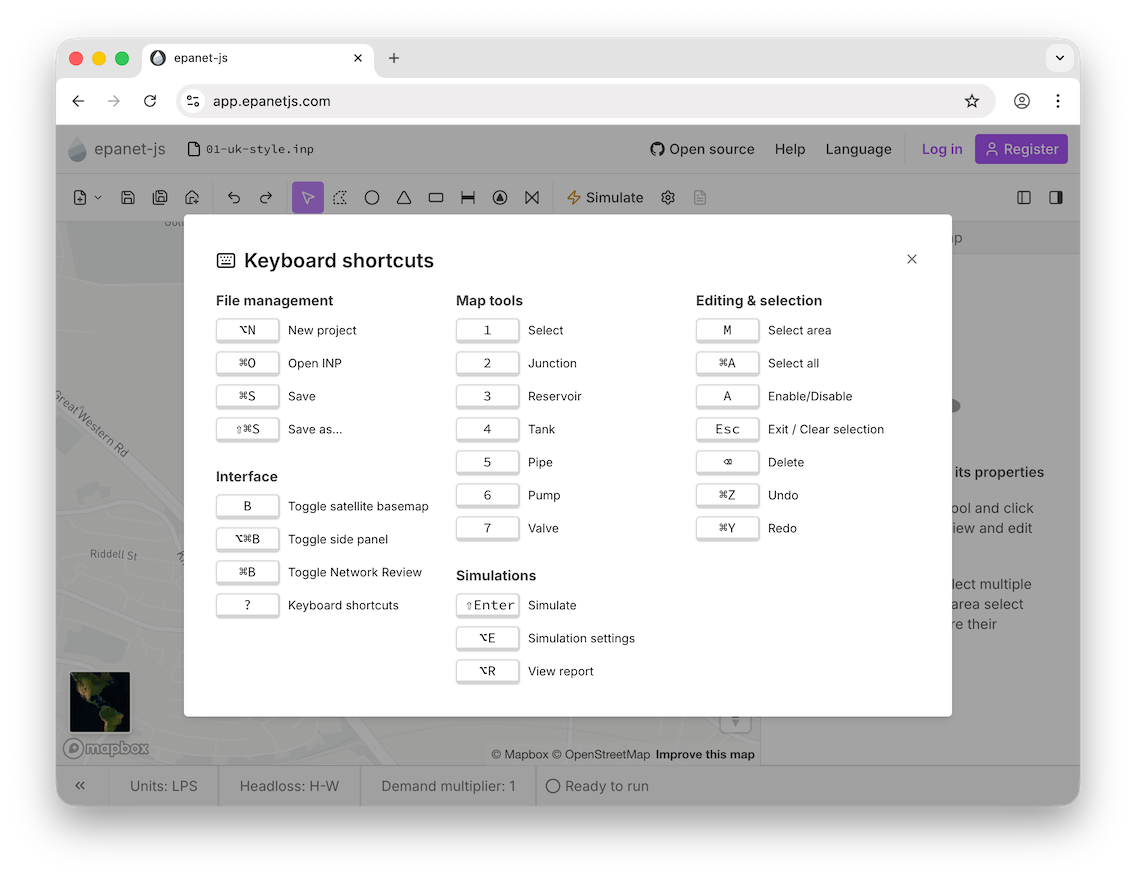The width and height of the screenshot is (1136, 880).
Task: Click the Undo arrow in toolbar
Action: point(234,198)
